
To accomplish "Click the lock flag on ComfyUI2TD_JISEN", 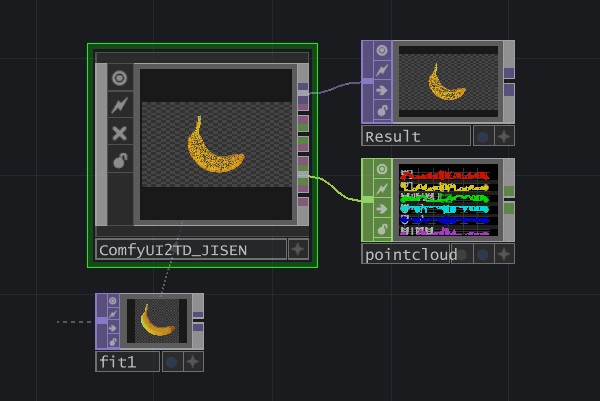I will click(120, 160).
